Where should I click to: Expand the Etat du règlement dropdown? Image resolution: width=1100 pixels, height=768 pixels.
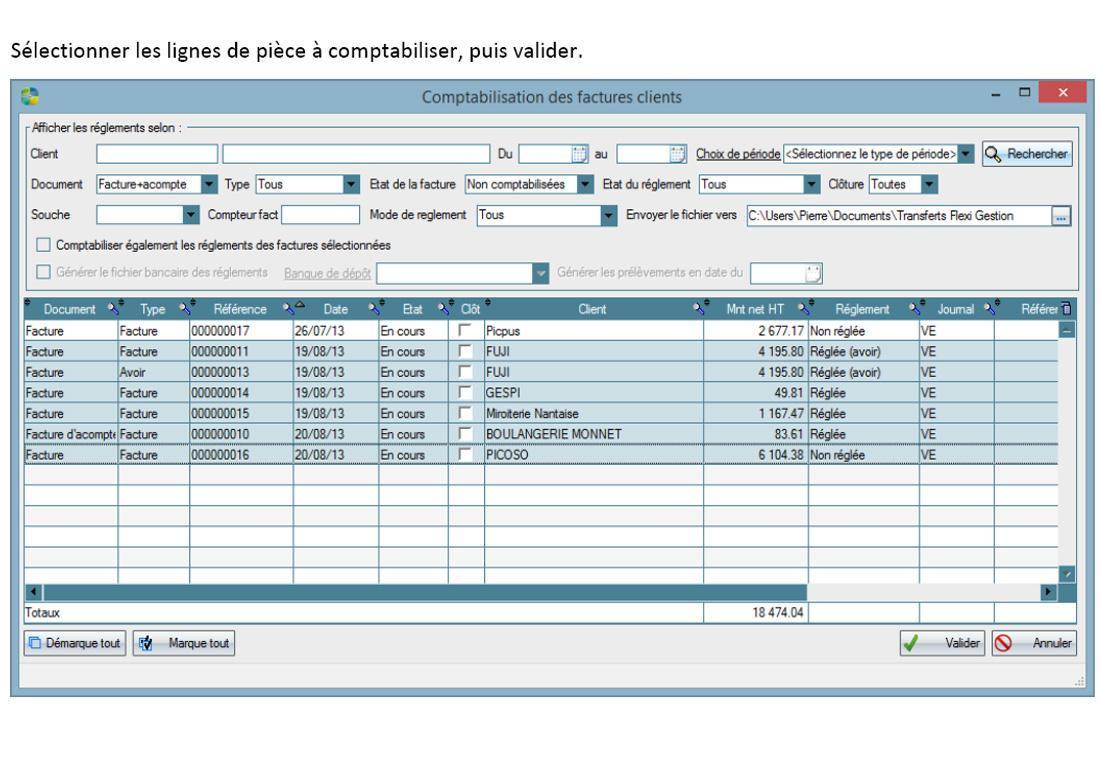click(811, 184)
